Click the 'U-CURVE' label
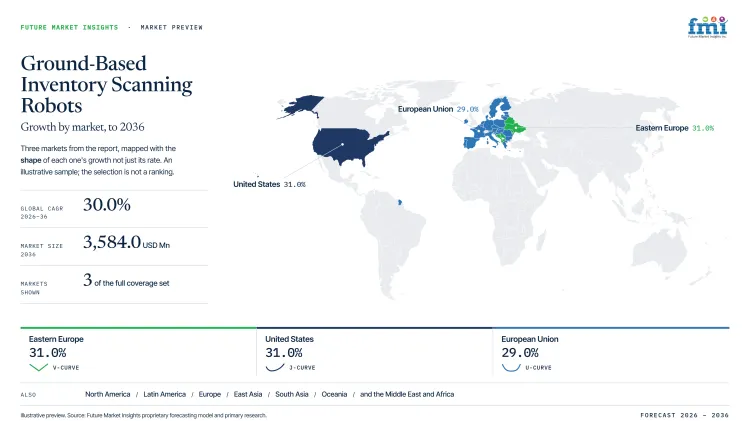This screenshot has width=750, height=421. [539, 368]
